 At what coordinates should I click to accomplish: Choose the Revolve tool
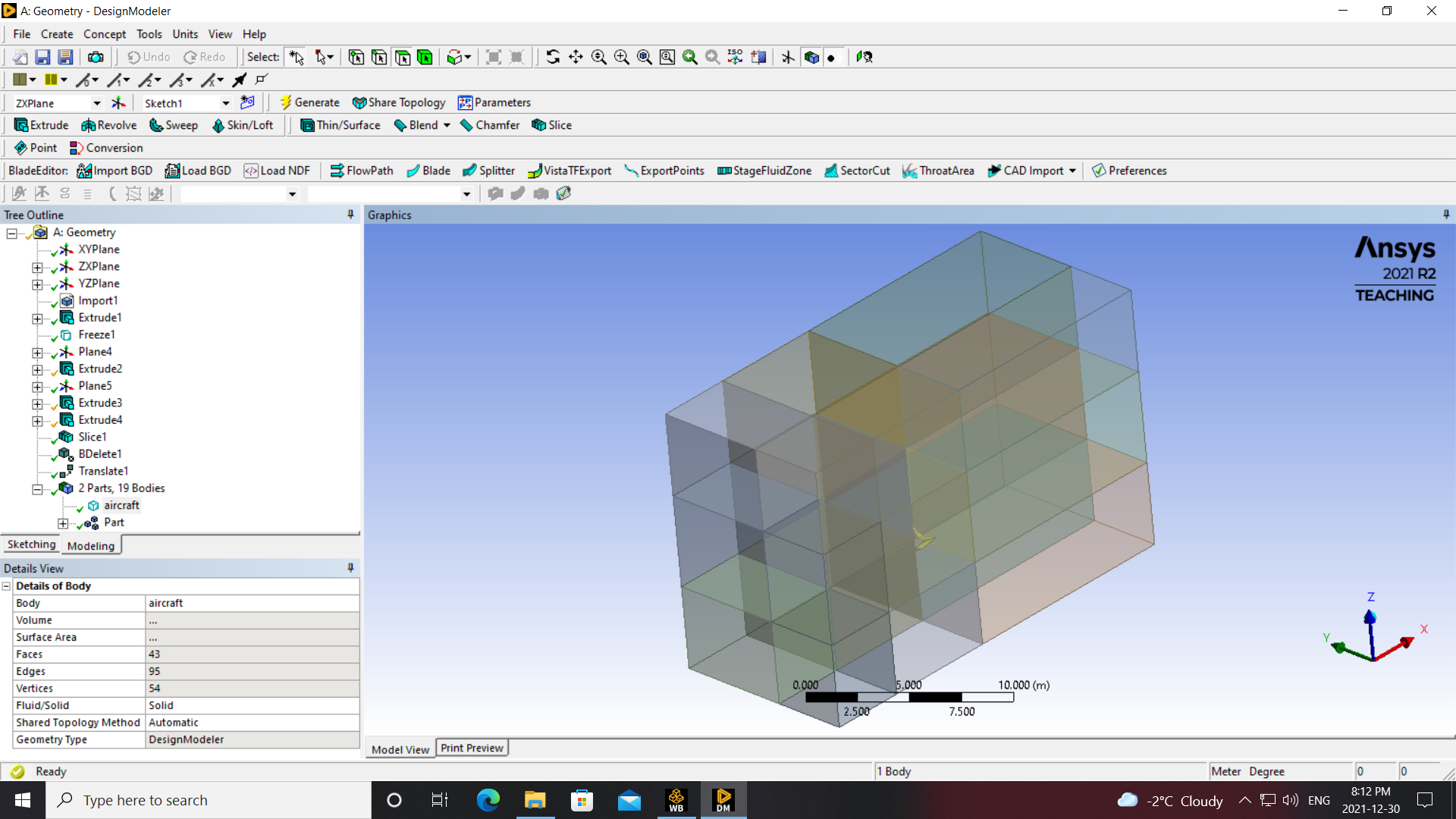pyautogui.click(x=109, y=125)
